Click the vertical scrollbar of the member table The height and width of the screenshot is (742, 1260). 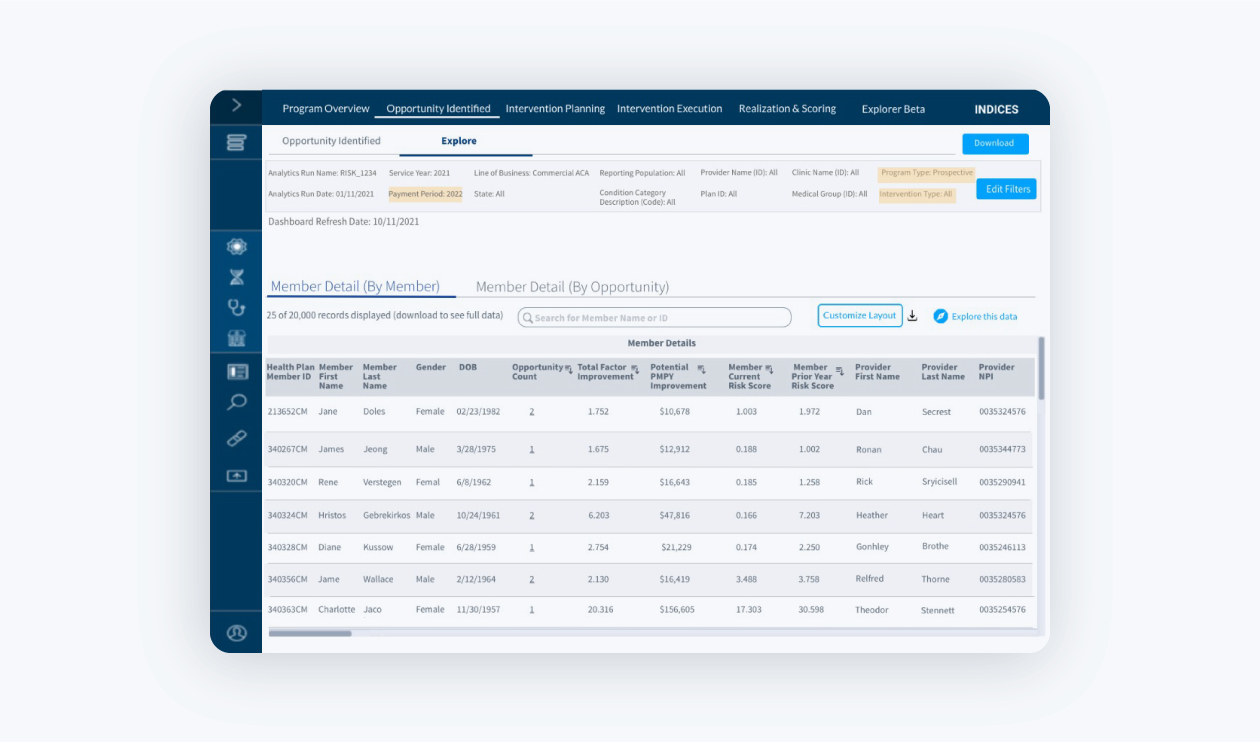(x=1041, y=368)
